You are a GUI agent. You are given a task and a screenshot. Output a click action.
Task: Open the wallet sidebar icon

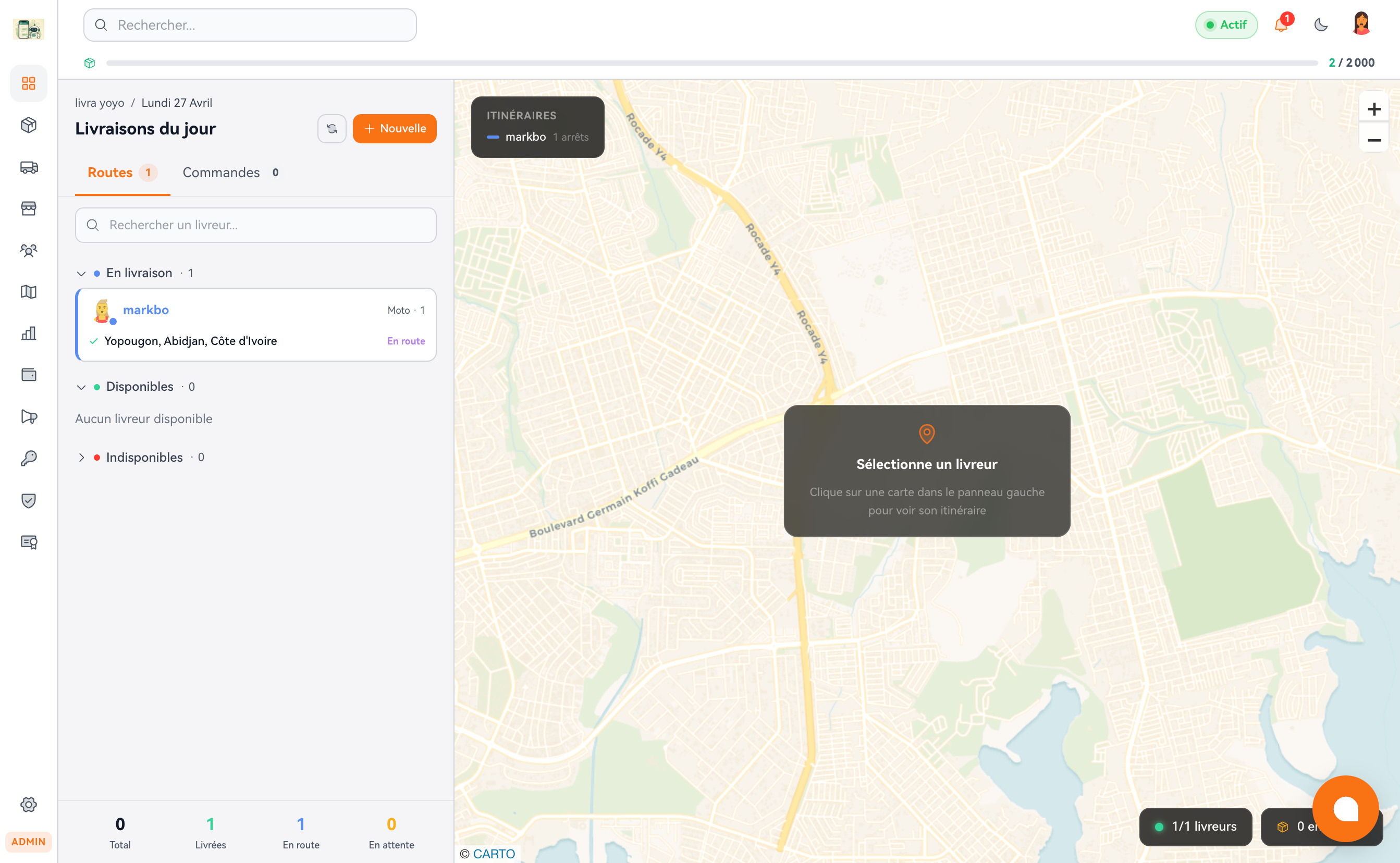[29, 374]
